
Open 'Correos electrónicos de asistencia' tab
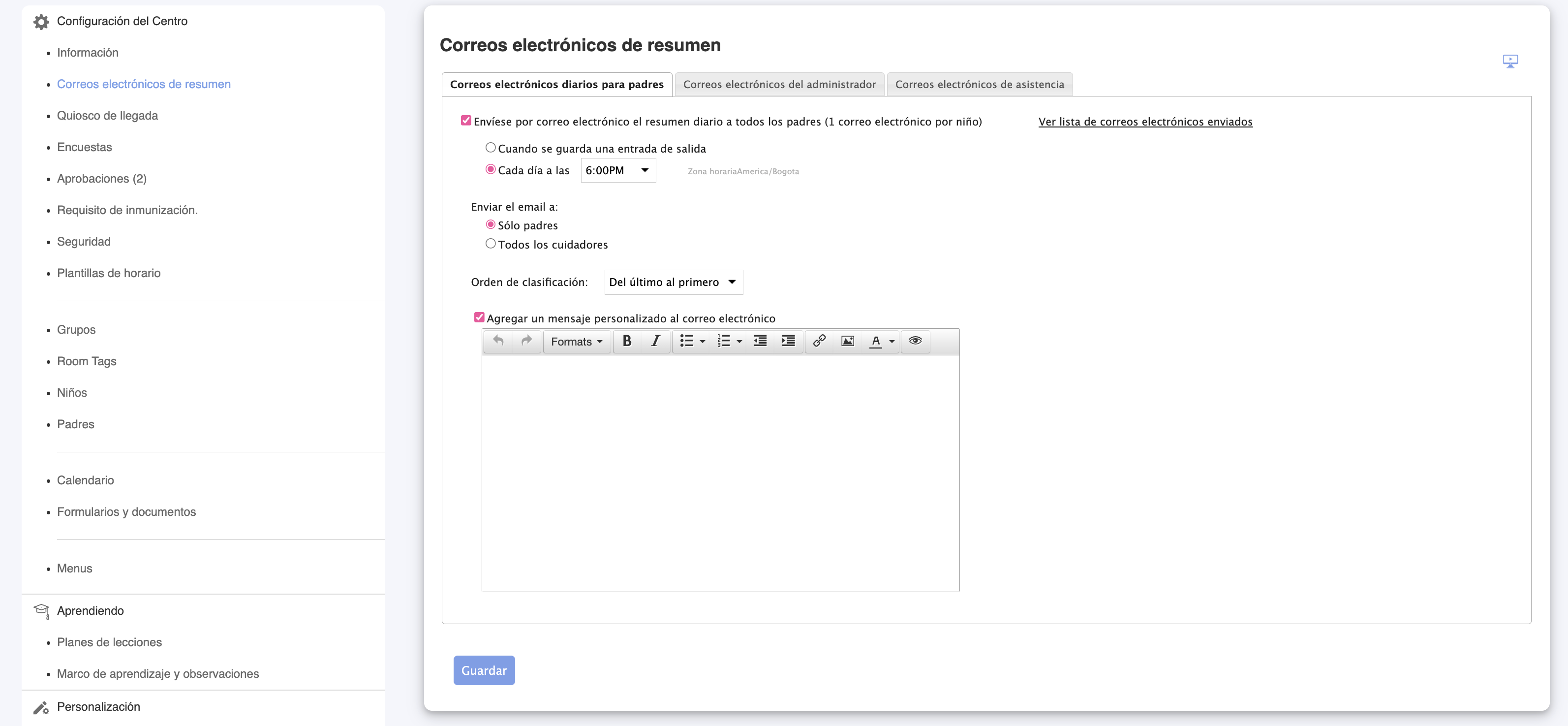[x=979, y=85]
